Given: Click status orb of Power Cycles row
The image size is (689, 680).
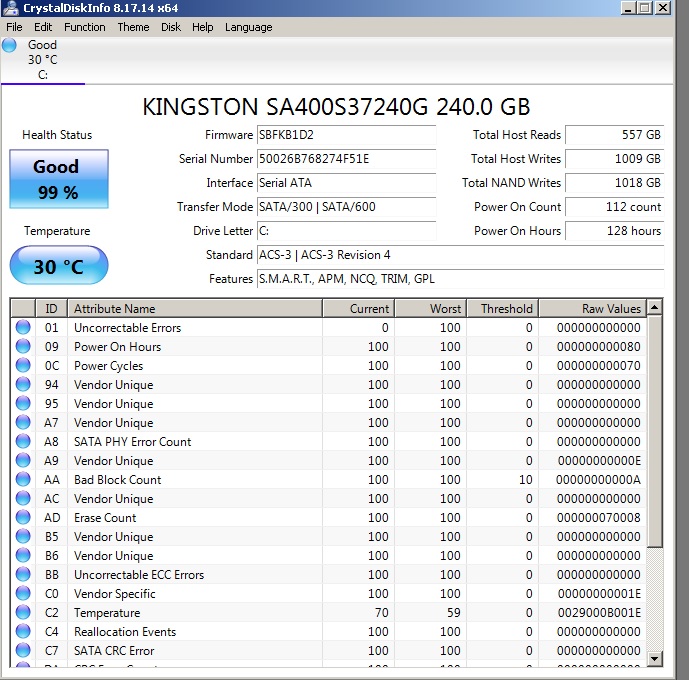Looking at the screenshot, I should pos(23,365).
